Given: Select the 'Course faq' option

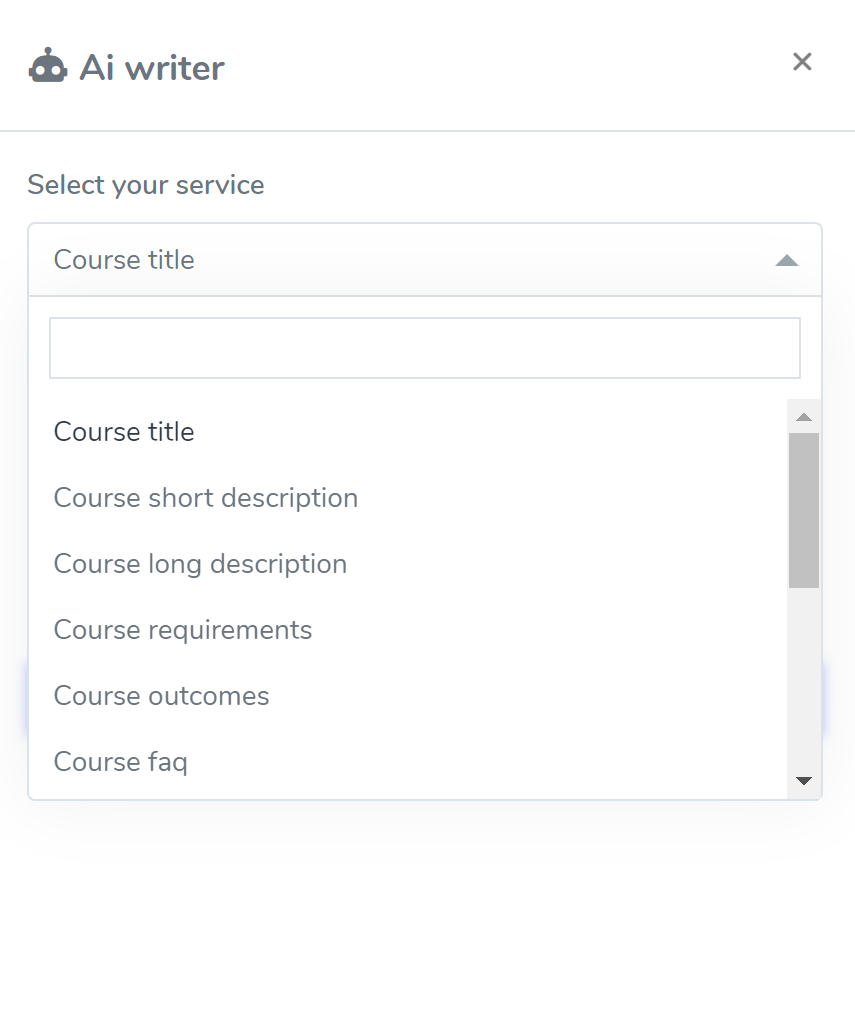Looking at the screenshot, I should point(120,762).
